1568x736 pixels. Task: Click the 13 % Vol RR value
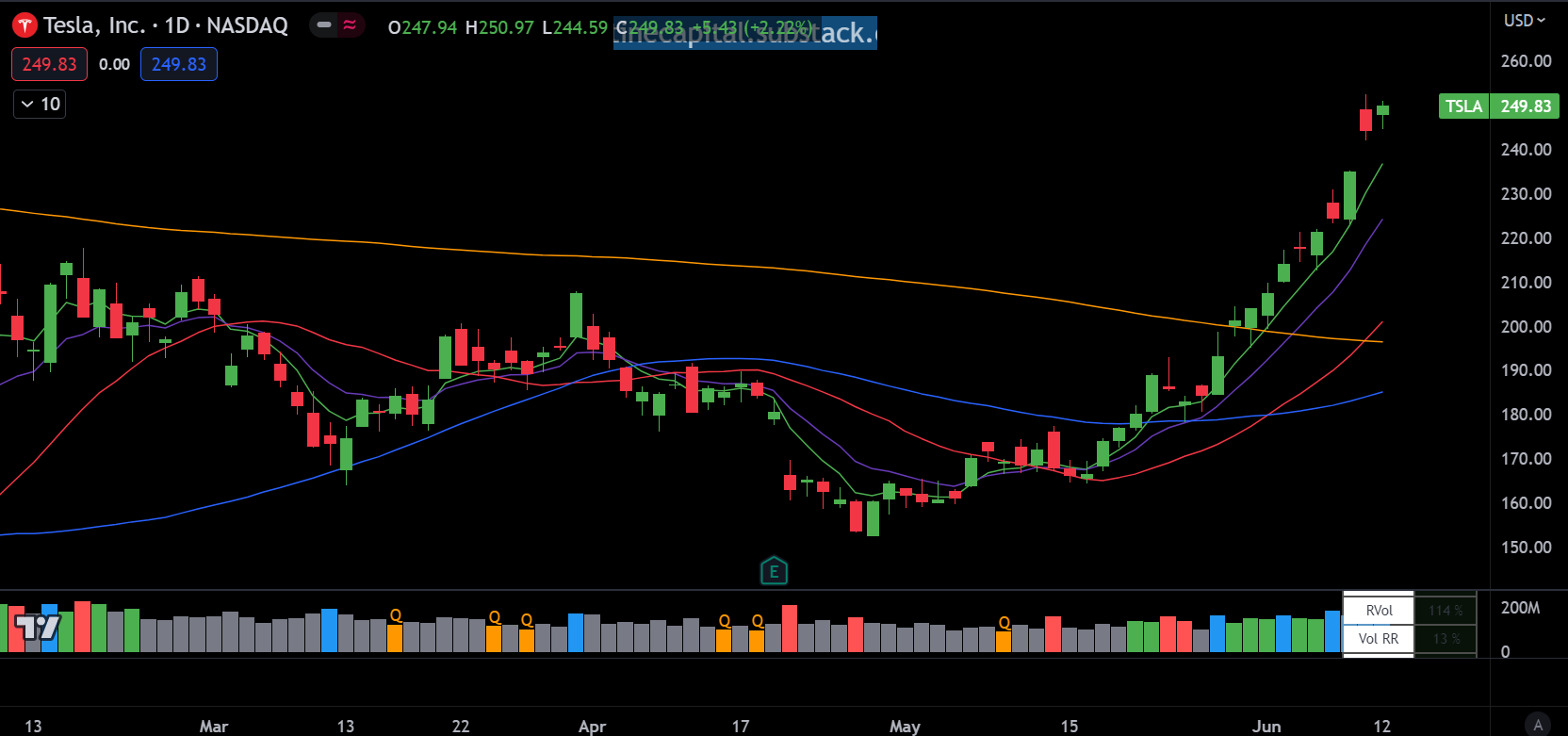(x=1445, y=638)
